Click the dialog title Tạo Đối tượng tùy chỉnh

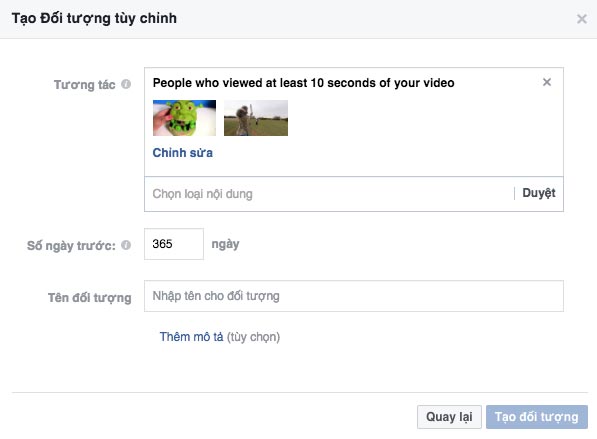pos(94,18)
